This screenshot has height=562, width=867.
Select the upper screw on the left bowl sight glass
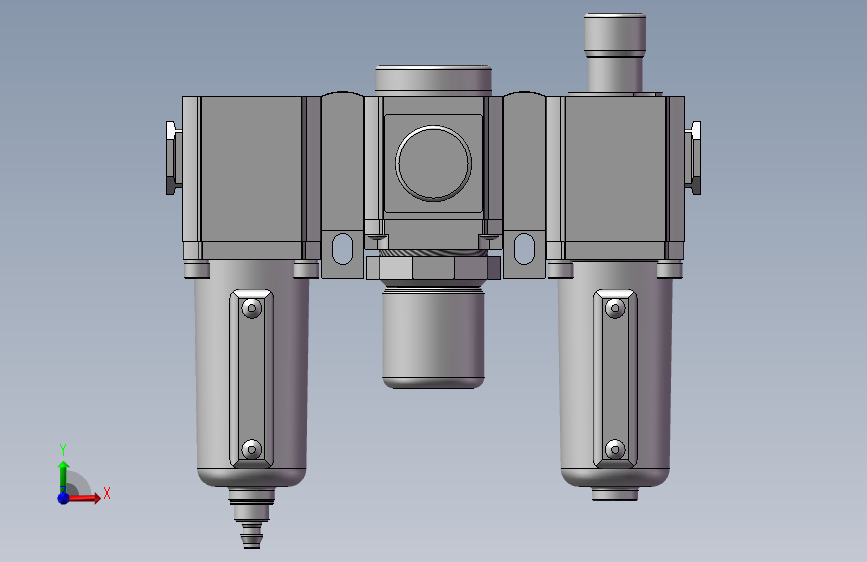252,308
